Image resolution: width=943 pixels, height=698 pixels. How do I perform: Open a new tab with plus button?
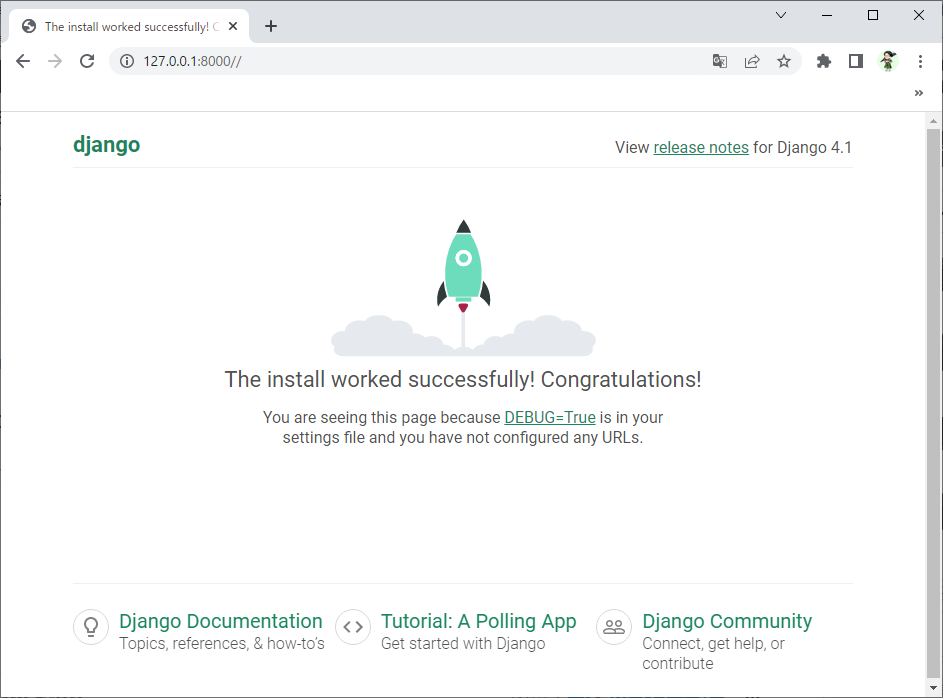point(271,26)
